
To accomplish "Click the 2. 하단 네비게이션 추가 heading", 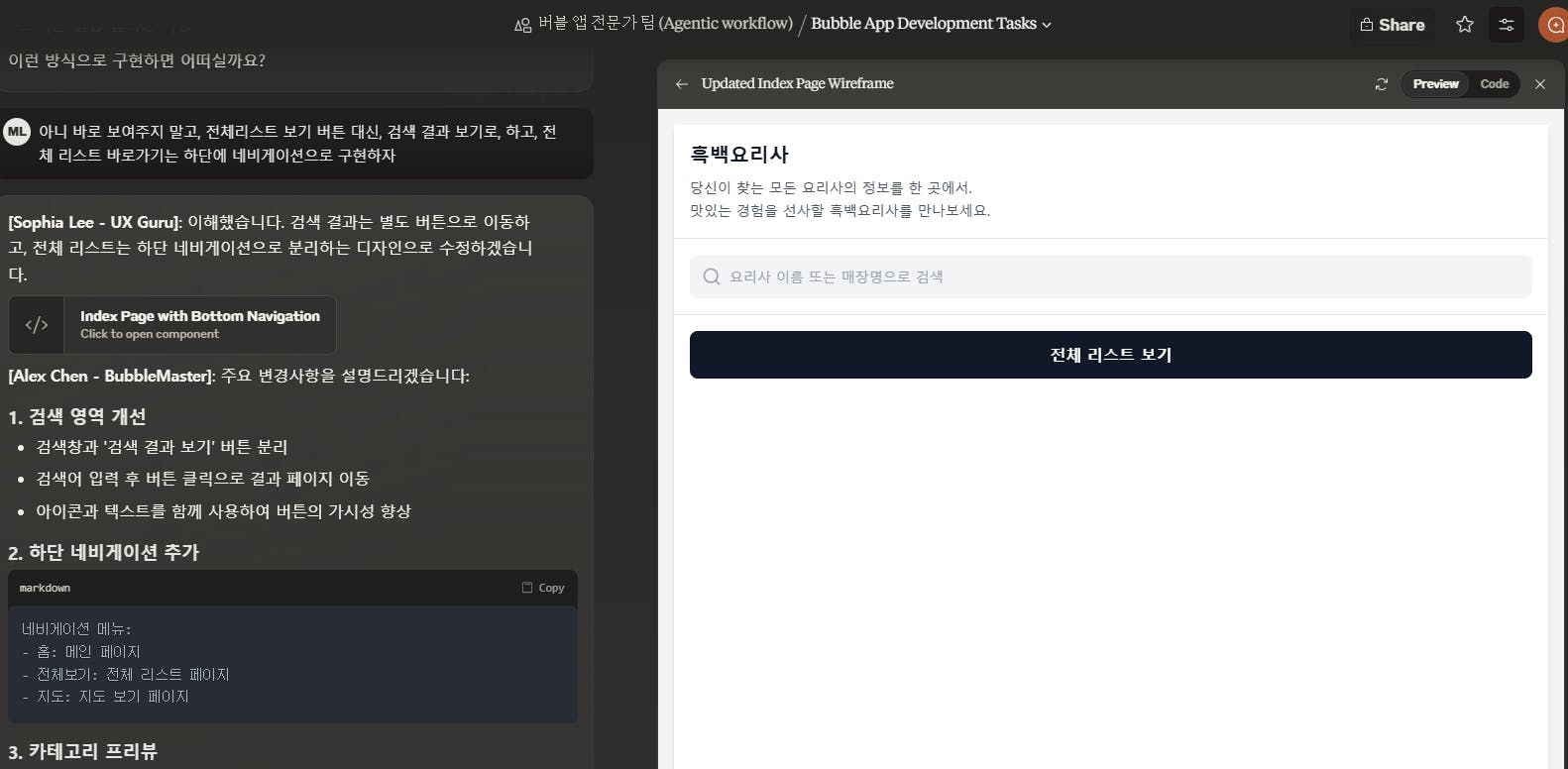I will click(104, 552).
